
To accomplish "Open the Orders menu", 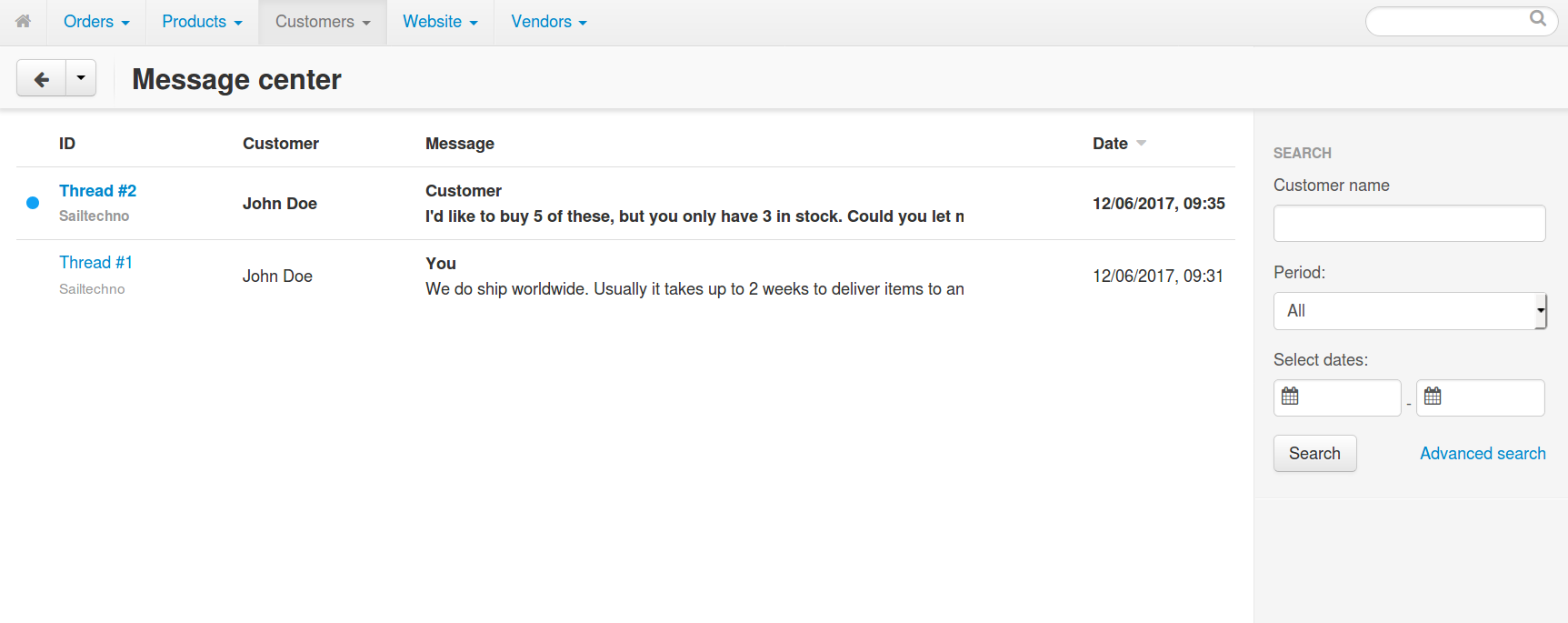I will (96, 22).
